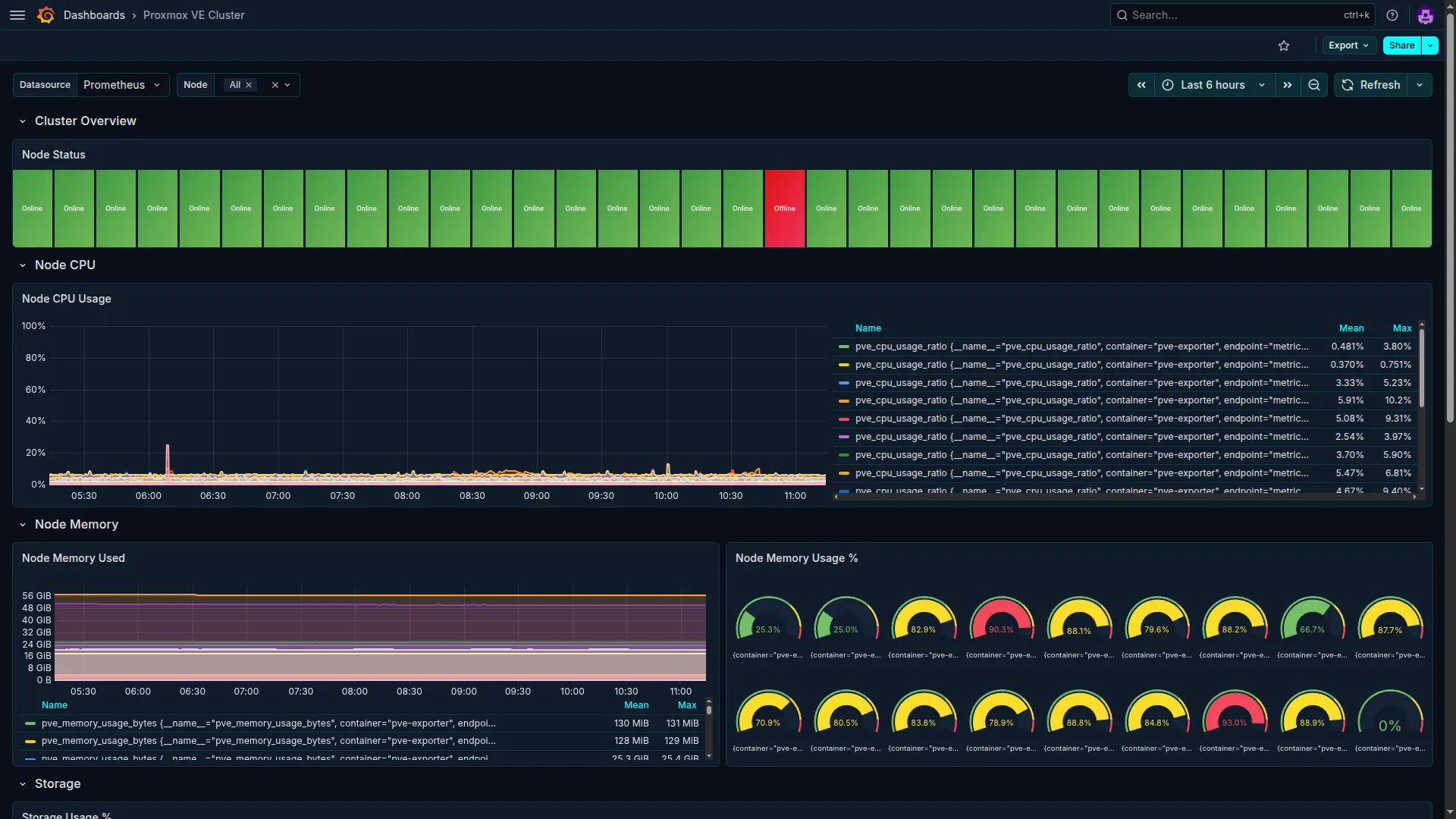Viewport: 1456px width, 819px height.
Task: Click the 90.3% memory gauge
Action: [x=1001, y=619]
